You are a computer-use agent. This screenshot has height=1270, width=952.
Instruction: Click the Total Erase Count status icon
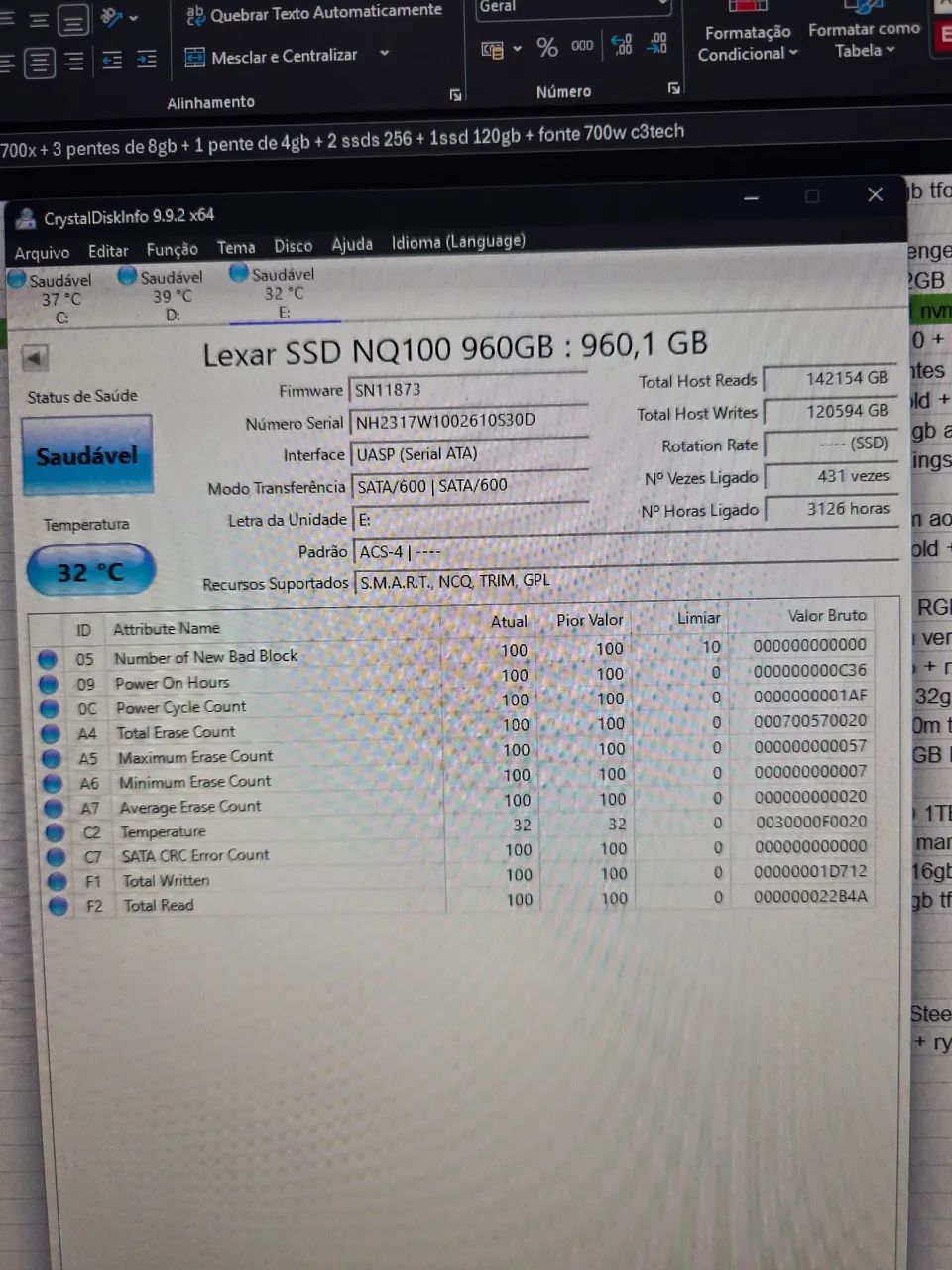[x=51, y=734]
